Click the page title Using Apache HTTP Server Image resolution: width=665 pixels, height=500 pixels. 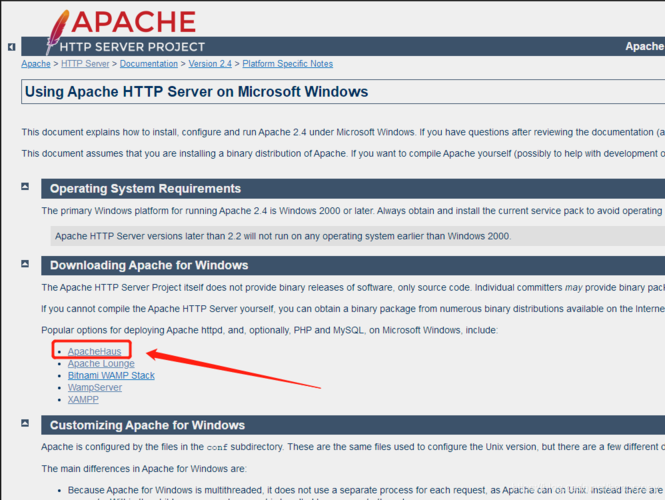(x=196, y=92)
